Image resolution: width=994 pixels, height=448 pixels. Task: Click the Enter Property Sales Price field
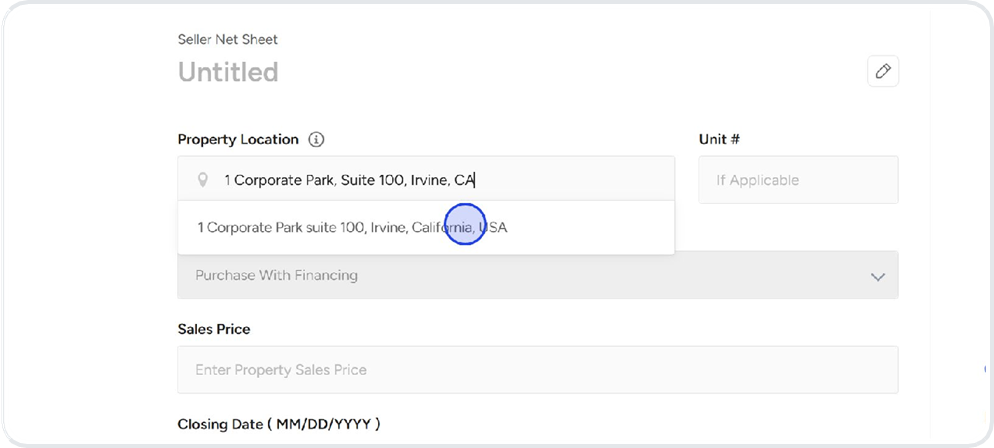(x=537, y=370)
